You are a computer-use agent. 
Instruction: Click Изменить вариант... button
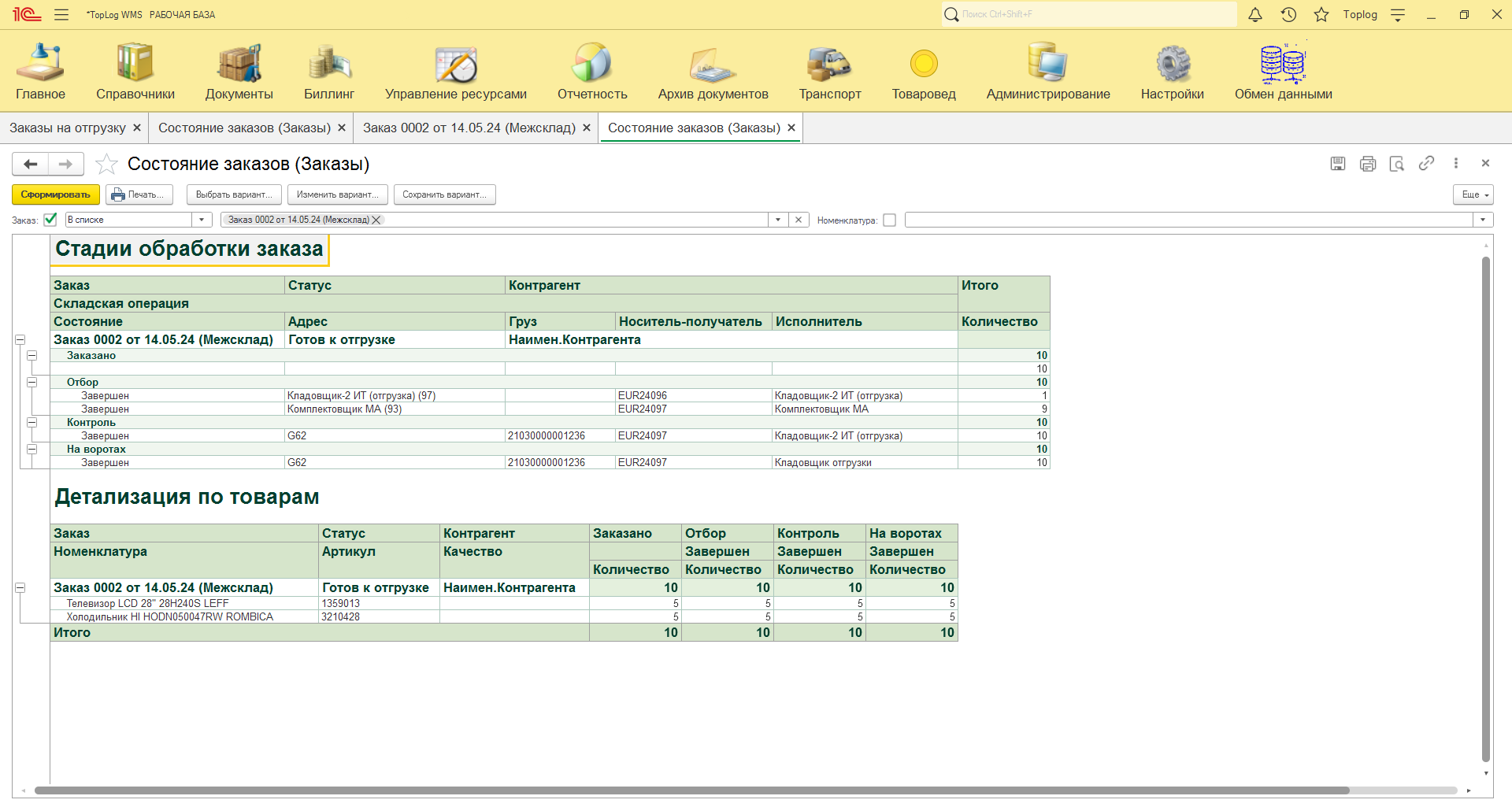click(338, 194)
